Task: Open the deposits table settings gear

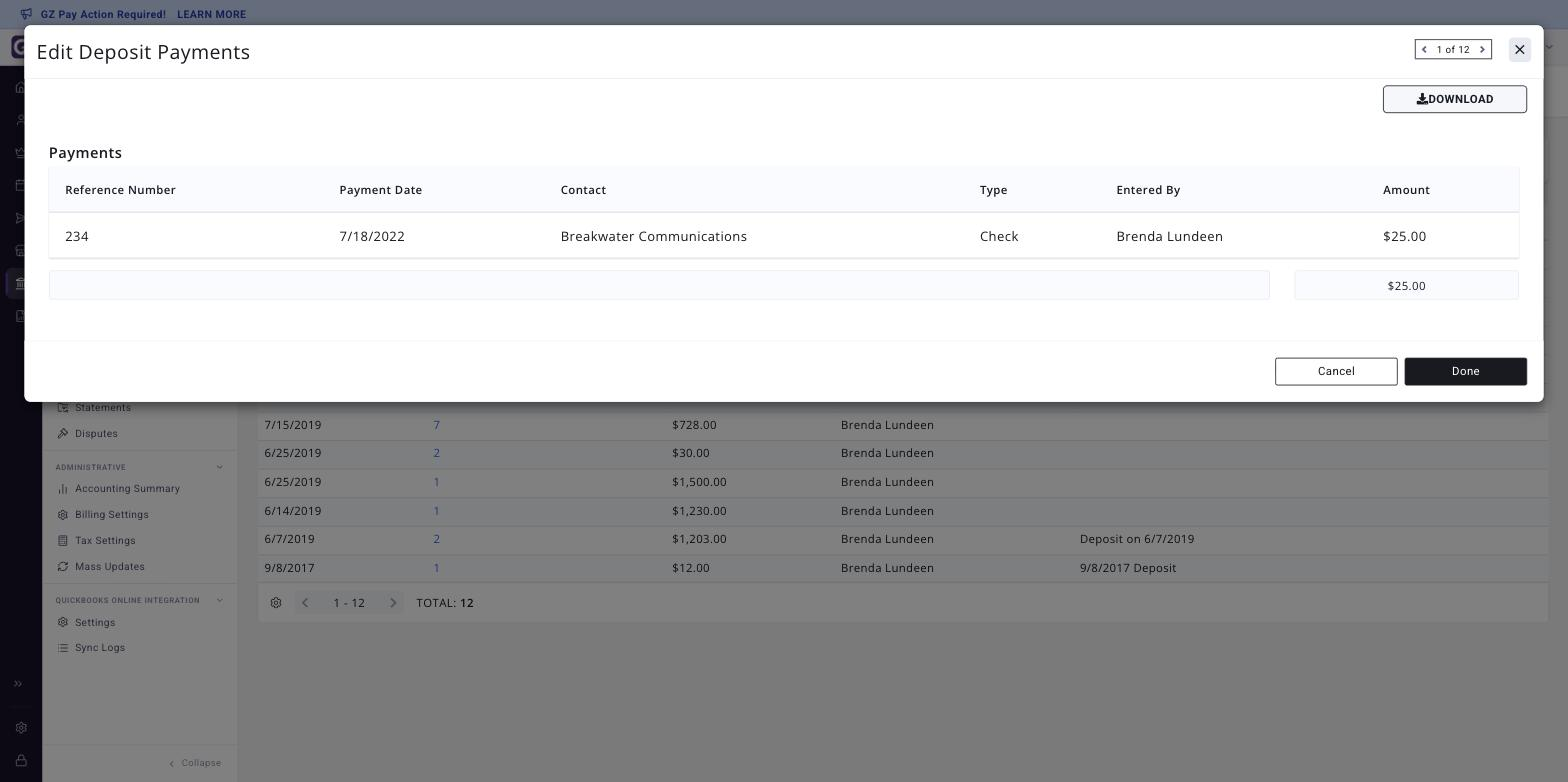Action: tap(276, 603)
